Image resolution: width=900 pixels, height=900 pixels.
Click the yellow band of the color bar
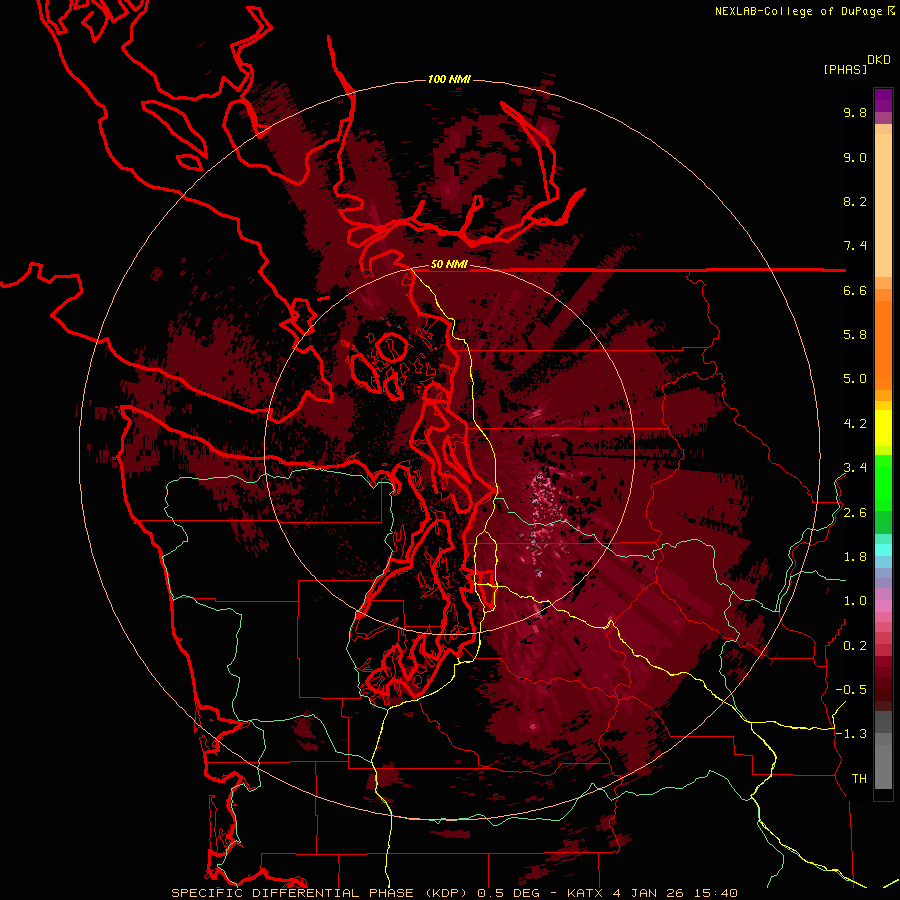pos(883,428)
